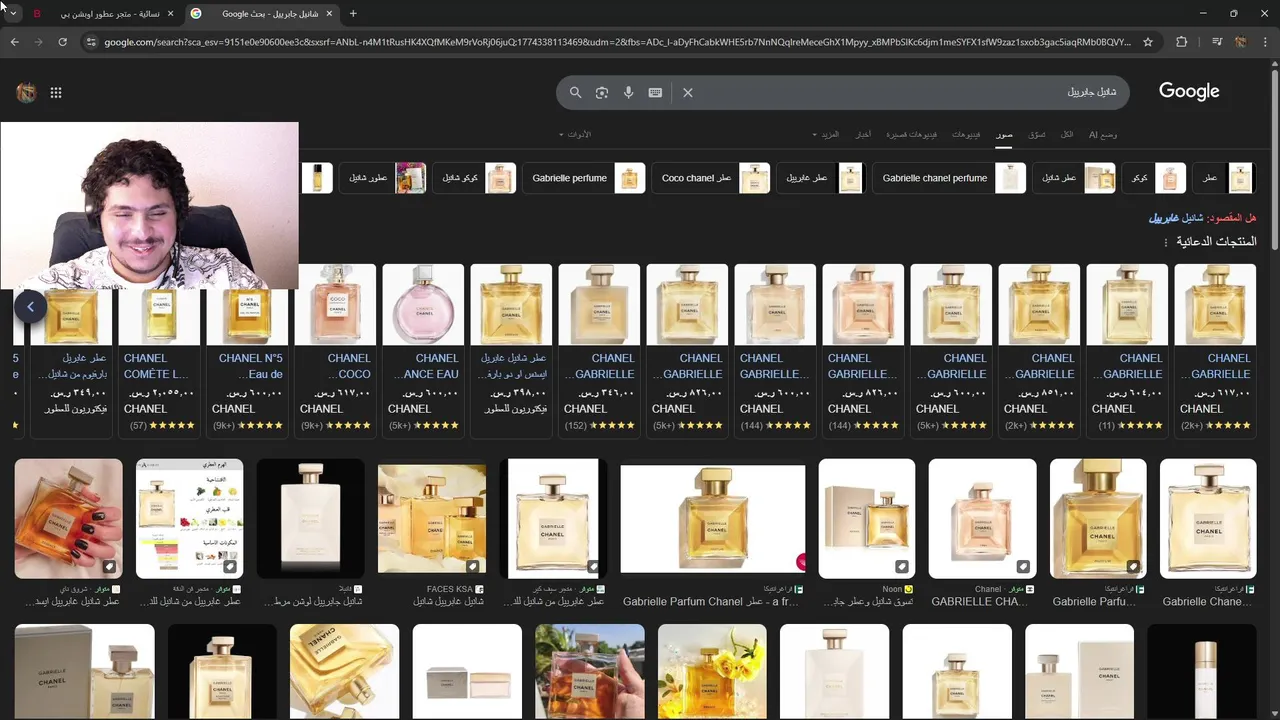Open the white bottle on black background result
This screenshot has width=1280, height=720.
point(311,518)
